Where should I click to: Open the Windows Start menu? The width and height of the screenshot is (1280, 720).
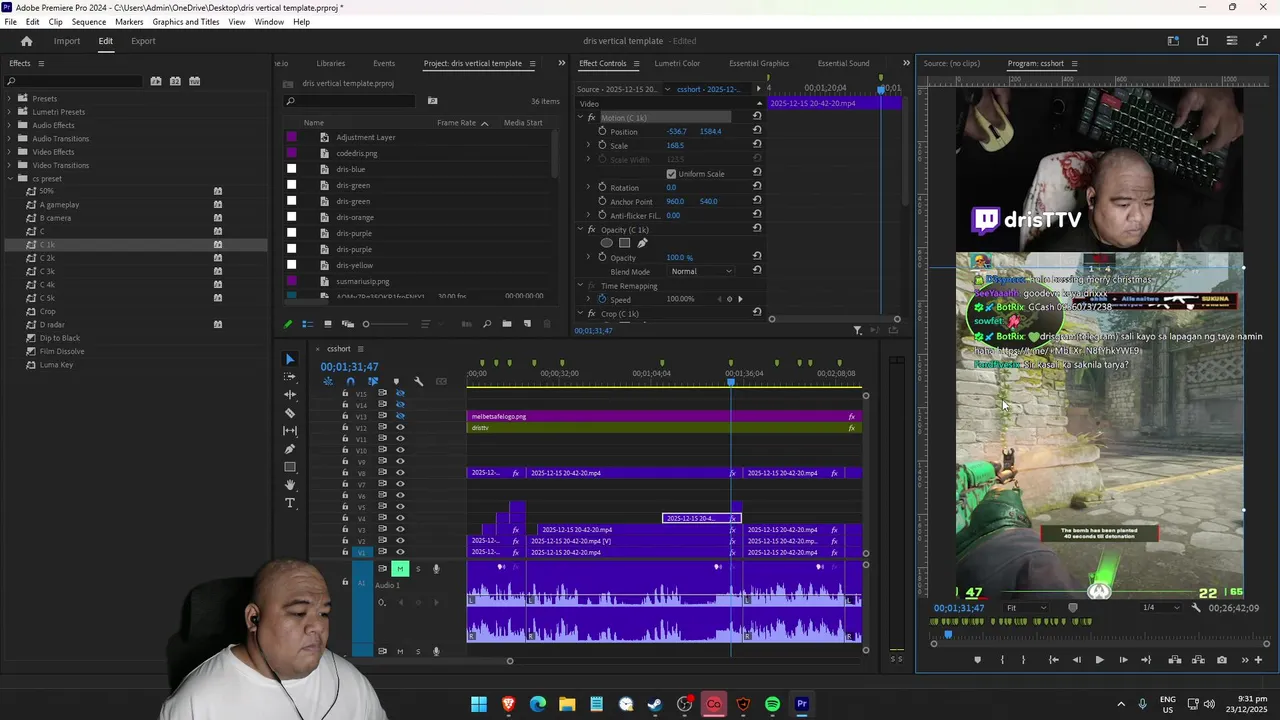[479, 704]
